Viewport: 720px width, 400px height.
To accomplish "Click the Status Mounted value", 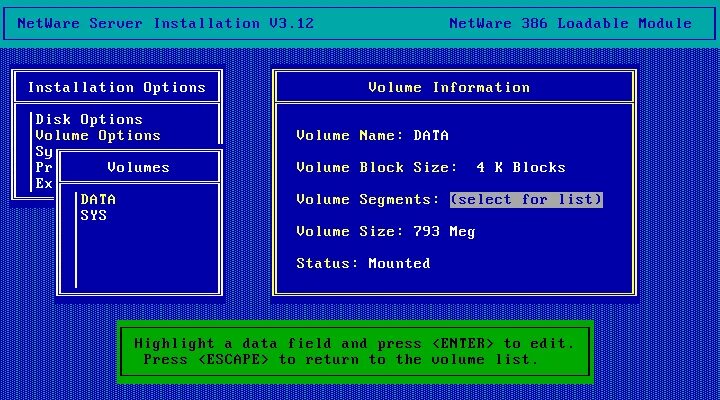I will coord(399,263).
